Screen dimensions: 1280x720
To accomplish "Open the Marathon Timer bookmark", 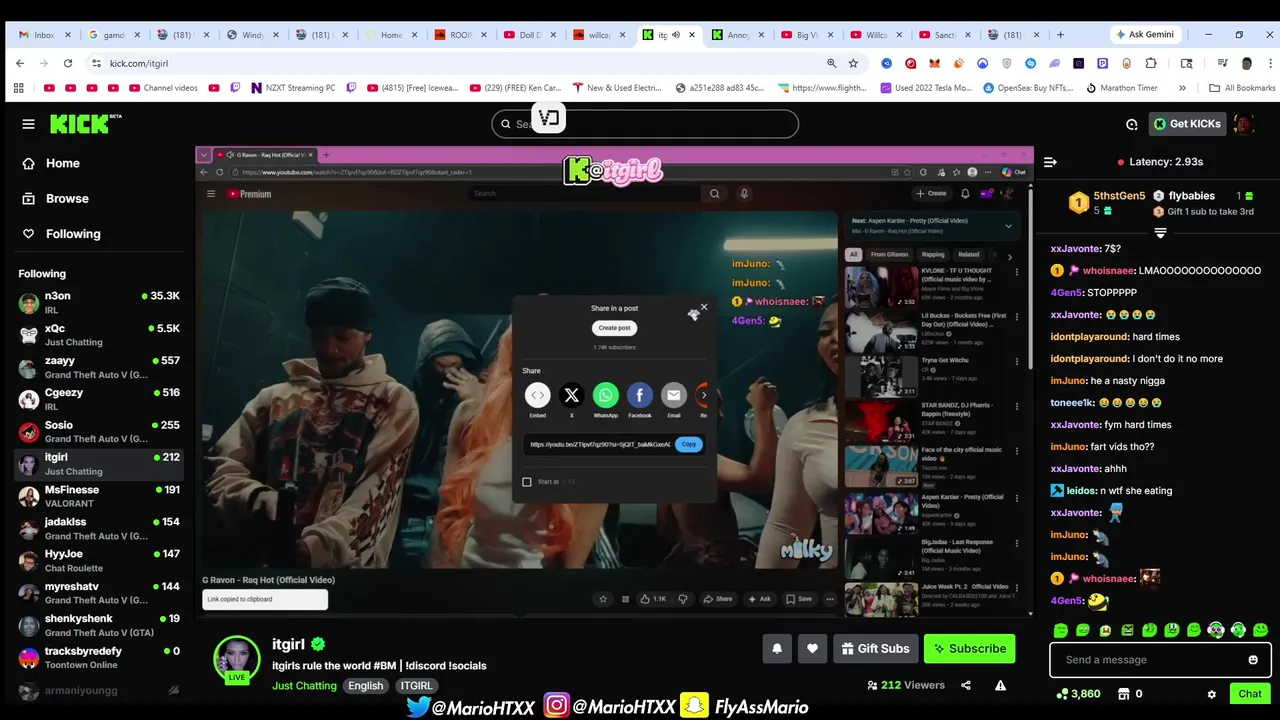I will coord(1121,88).
